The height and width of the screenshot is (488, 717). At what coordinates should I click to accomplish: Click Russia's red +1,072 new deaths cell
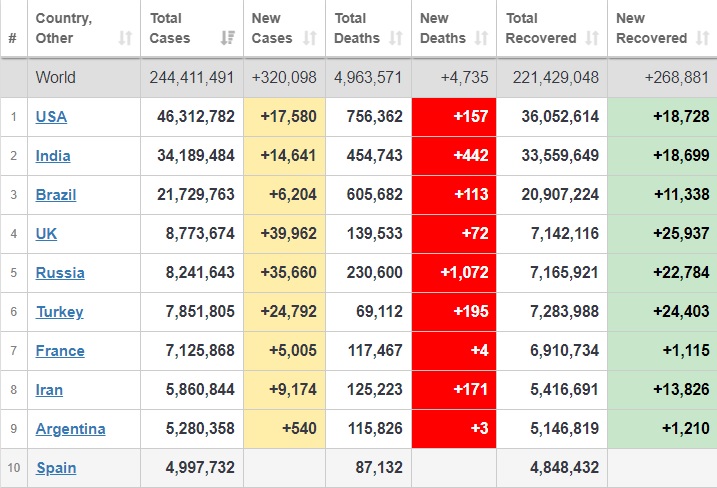click(453, 273)
